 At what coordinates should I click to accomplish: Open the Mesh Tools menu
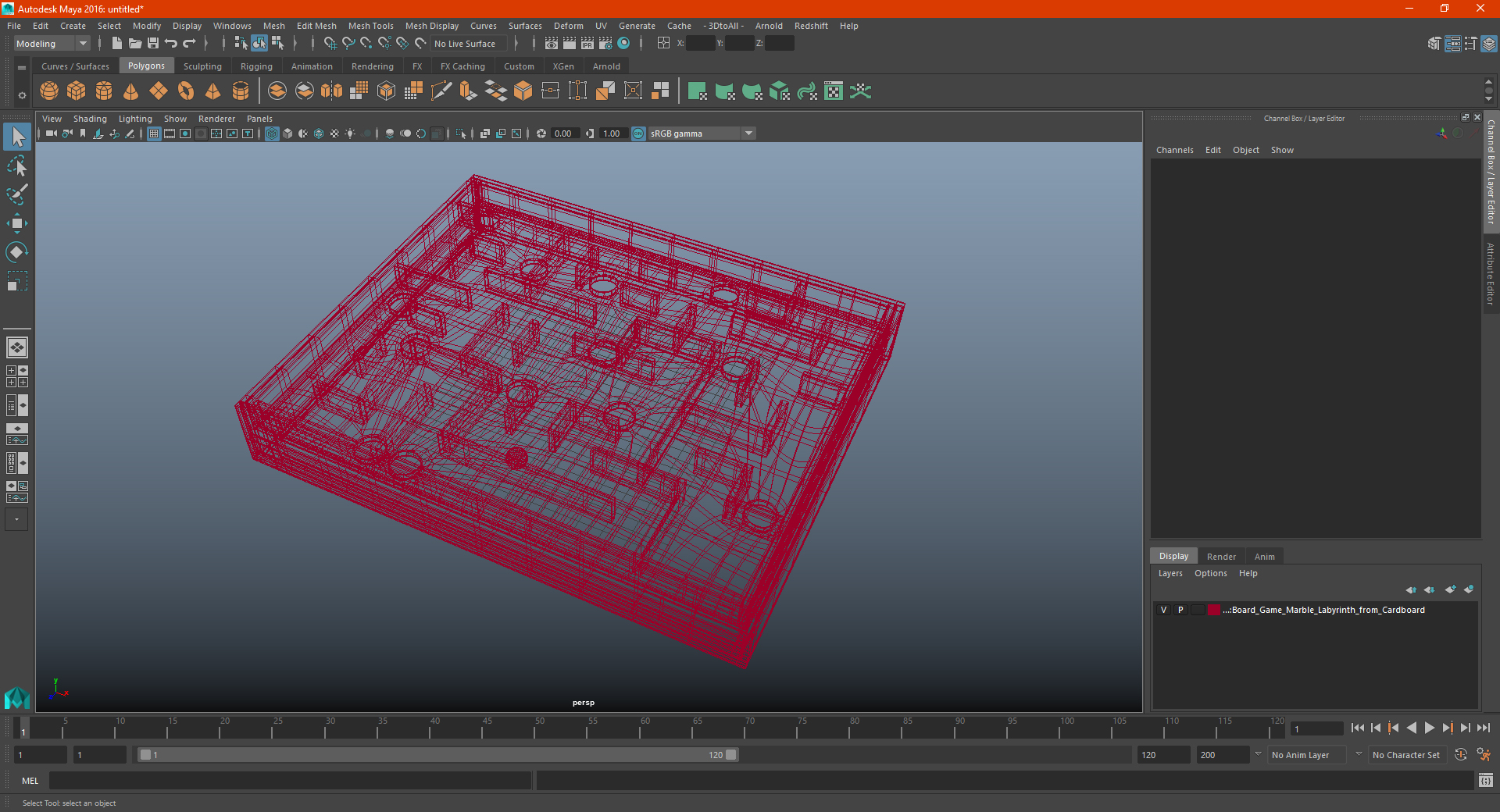(370, 26)
